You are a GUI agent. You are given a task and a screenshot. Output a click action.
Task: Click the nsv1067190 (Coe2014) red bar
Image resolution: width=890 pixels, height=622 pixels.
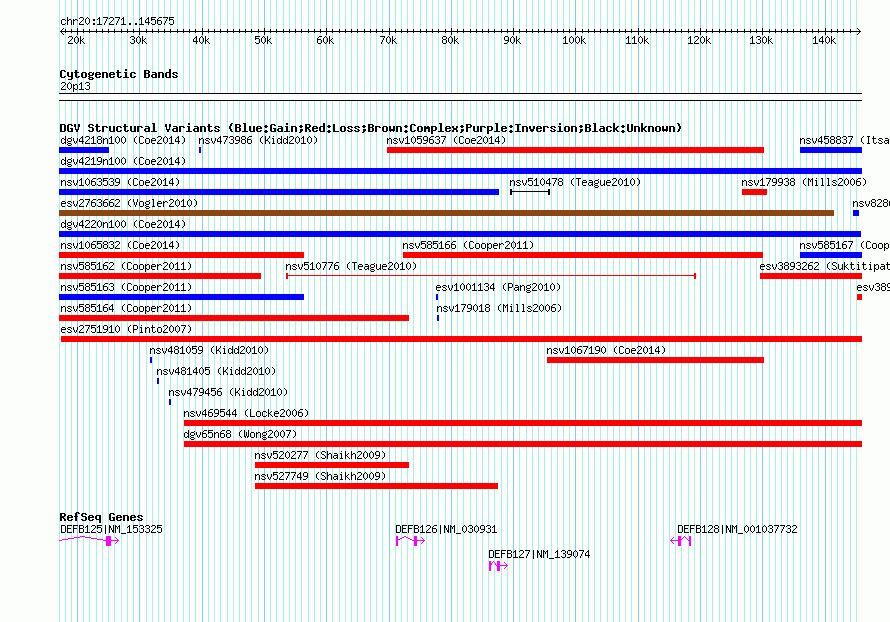pyautogui.click(x=656, y=360)
